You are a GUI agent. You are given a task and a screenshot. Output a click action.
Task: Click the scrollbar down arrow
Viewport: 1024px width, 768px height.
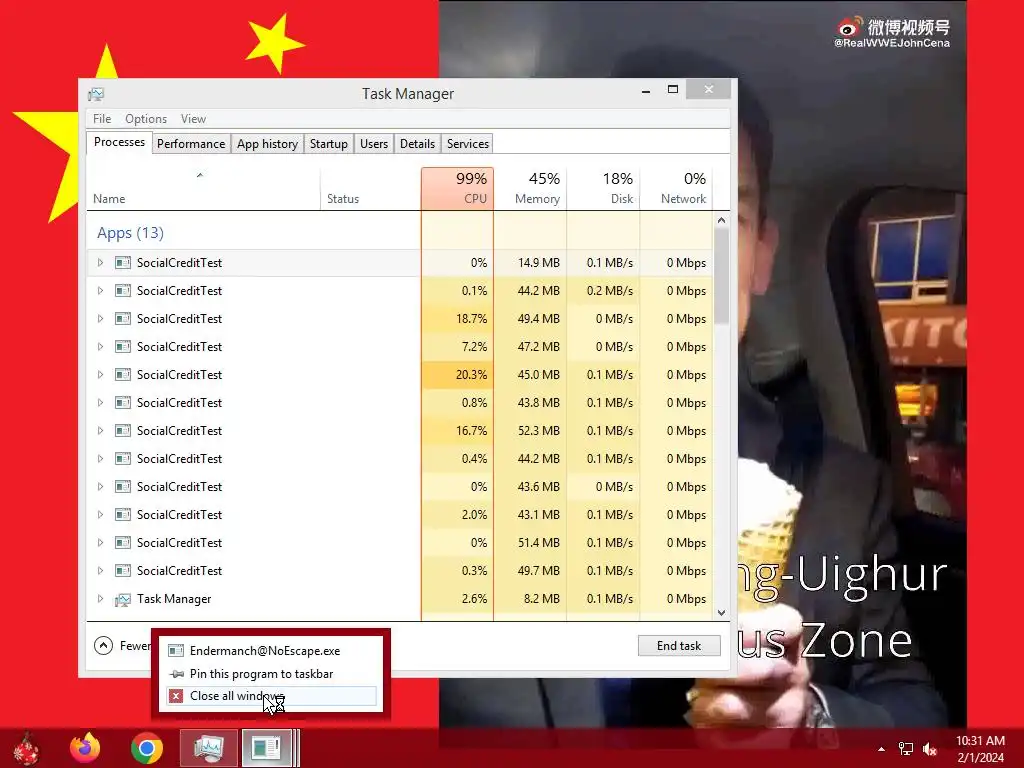click(x=722, y=613)
